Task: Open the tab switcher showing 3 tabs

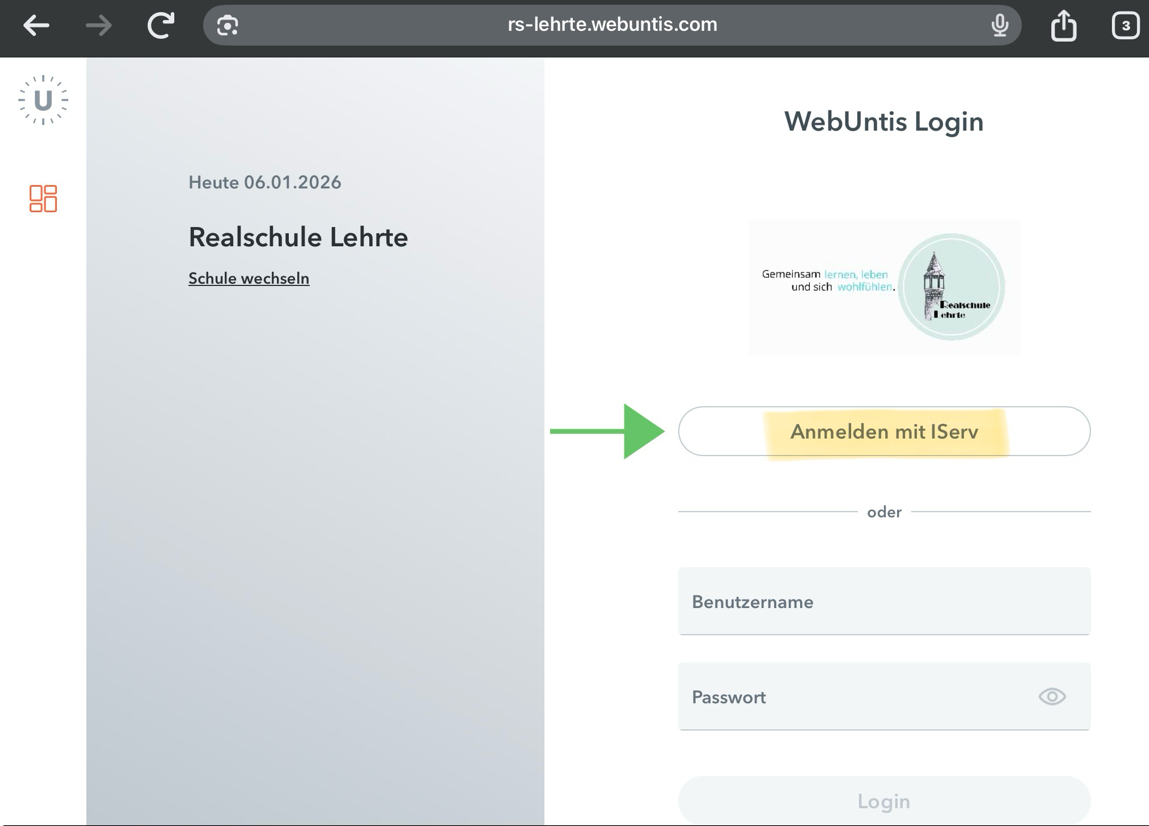Action: pyautogui.click(x=1125, y=25)
